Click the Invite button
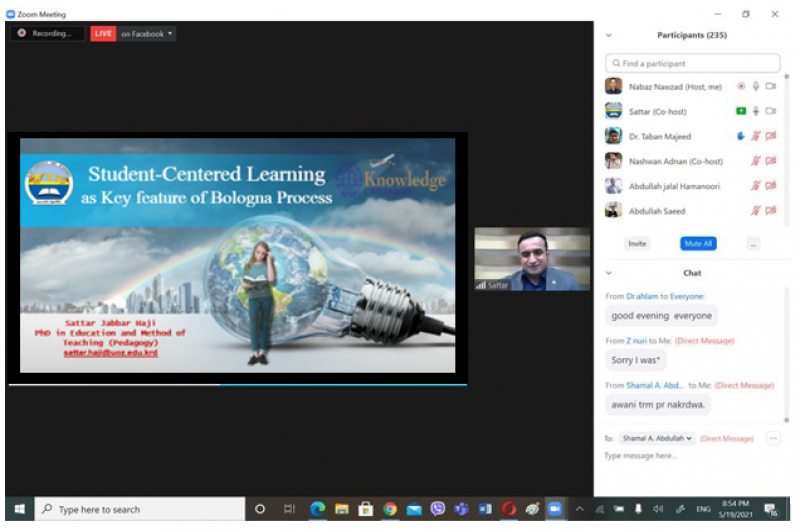 636,243
